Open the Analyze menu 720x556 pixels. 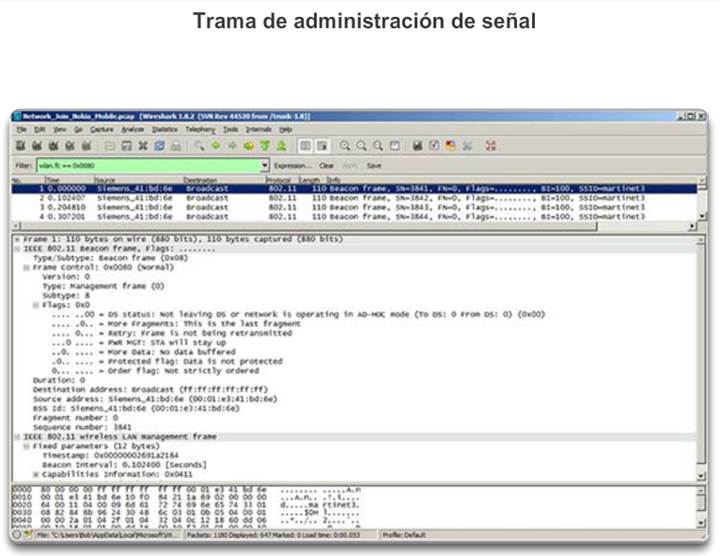pos(133,129)
